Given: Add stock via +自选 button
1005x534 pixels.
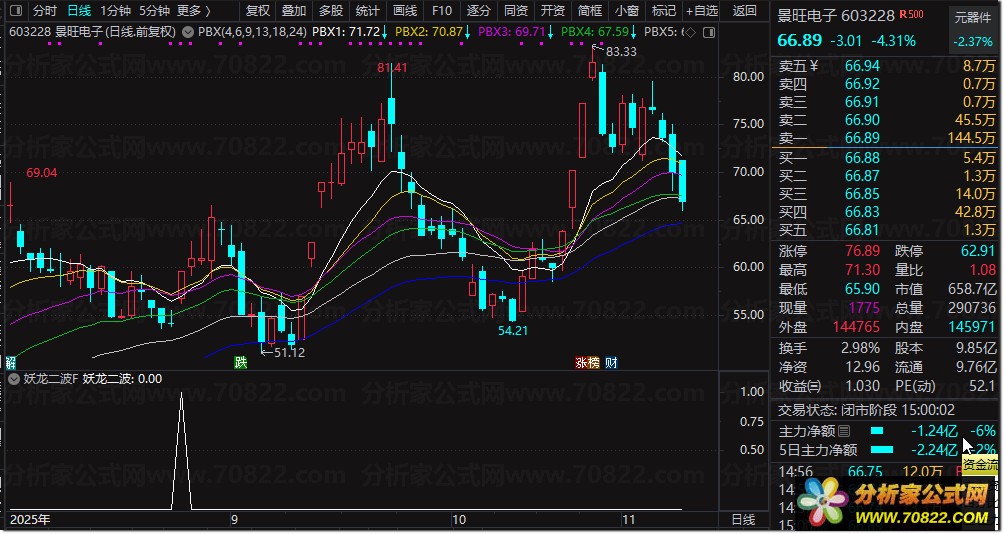Looking at the screenshot, I should pos(702,11).
